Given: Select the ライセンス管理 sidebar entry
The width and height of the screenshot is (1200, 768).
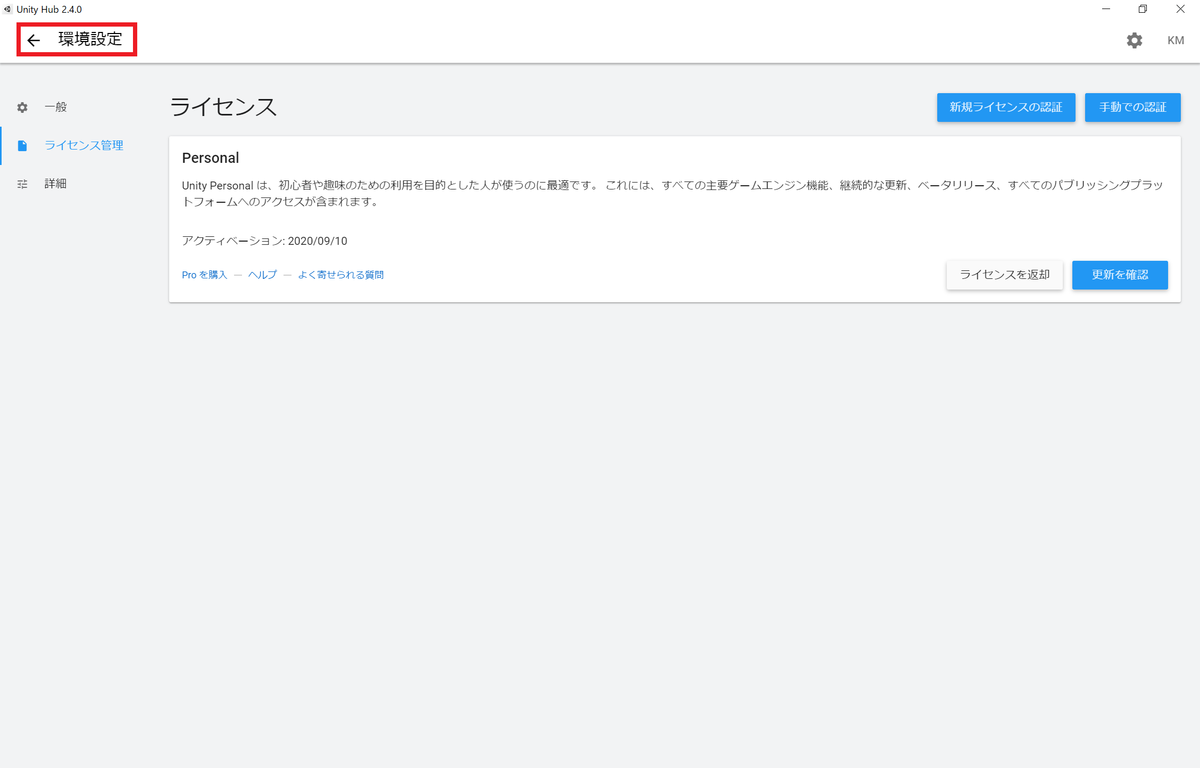Looking at the screenshot, I should 83,145.
